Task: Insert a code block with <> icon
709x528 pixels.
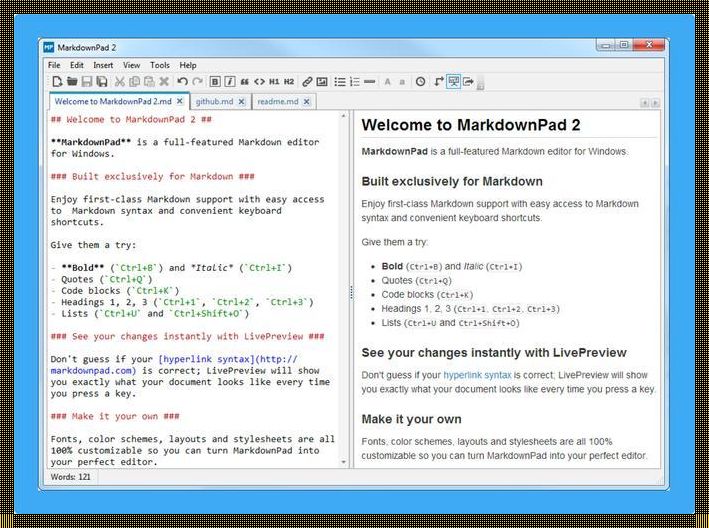Action: (259, 82)
